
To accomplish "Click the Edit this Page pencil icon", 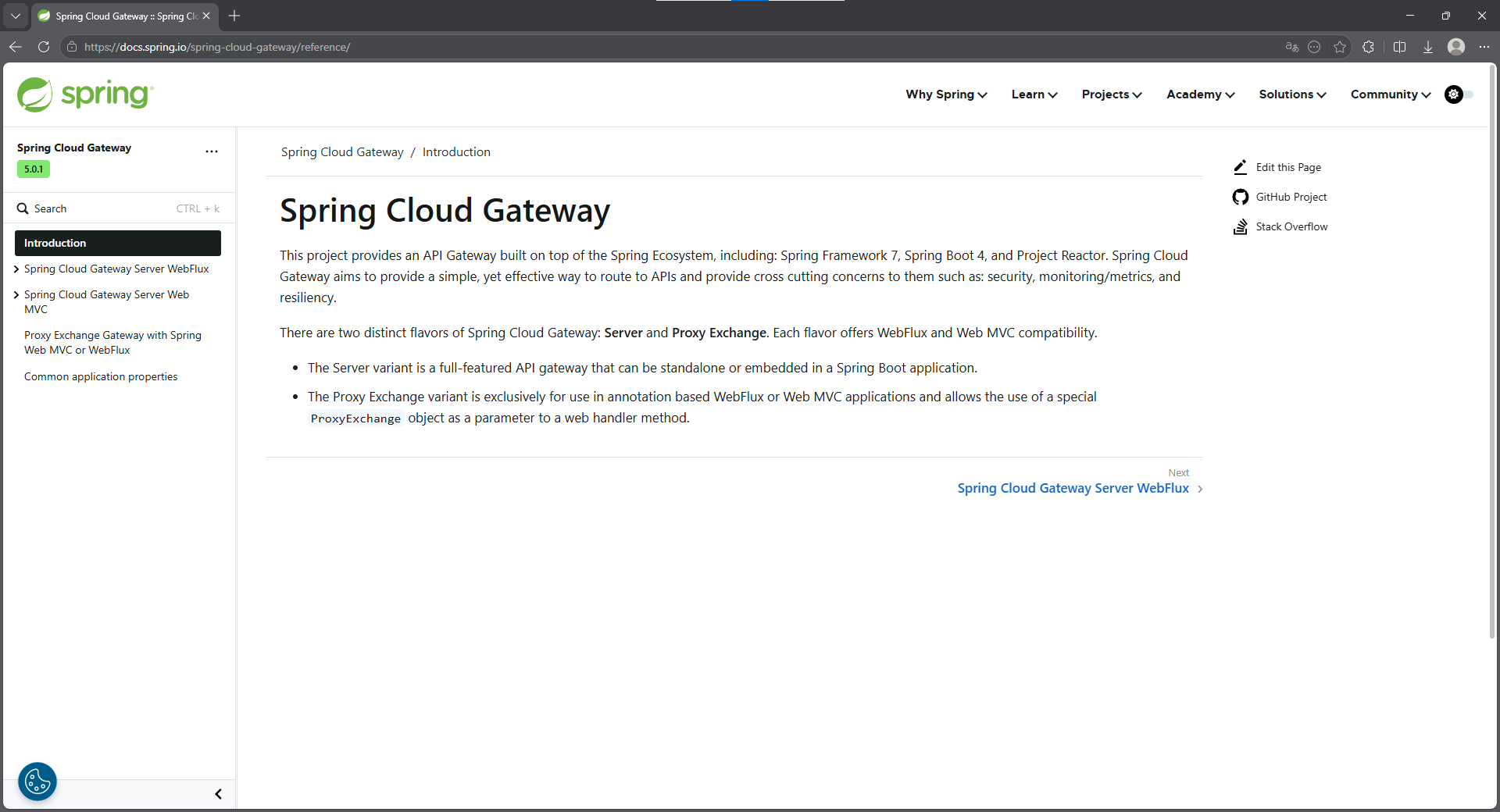I will tap(1240, 167).
